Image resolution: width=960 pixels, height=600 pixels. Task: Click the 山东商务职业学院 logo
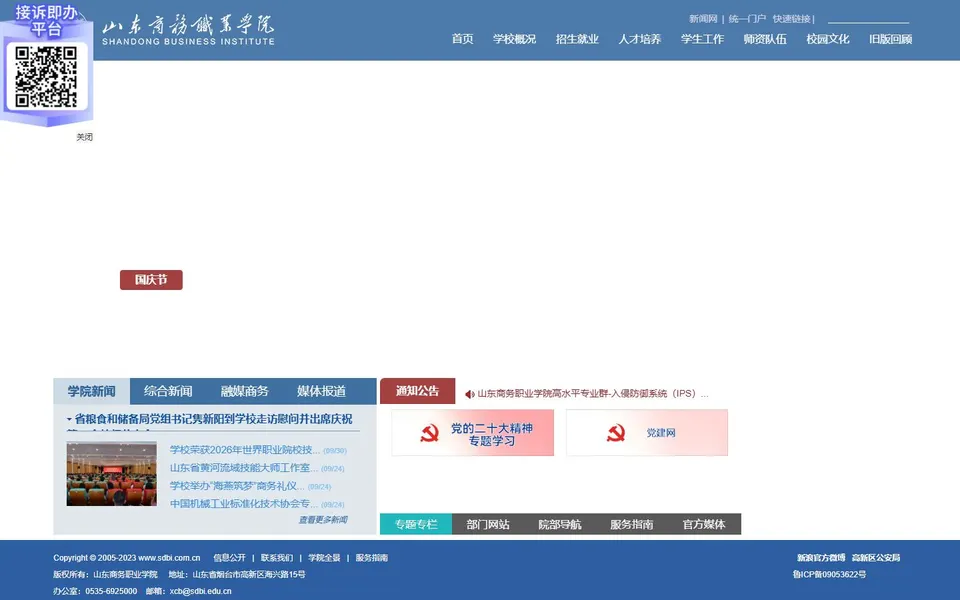[x=188, y=31]
